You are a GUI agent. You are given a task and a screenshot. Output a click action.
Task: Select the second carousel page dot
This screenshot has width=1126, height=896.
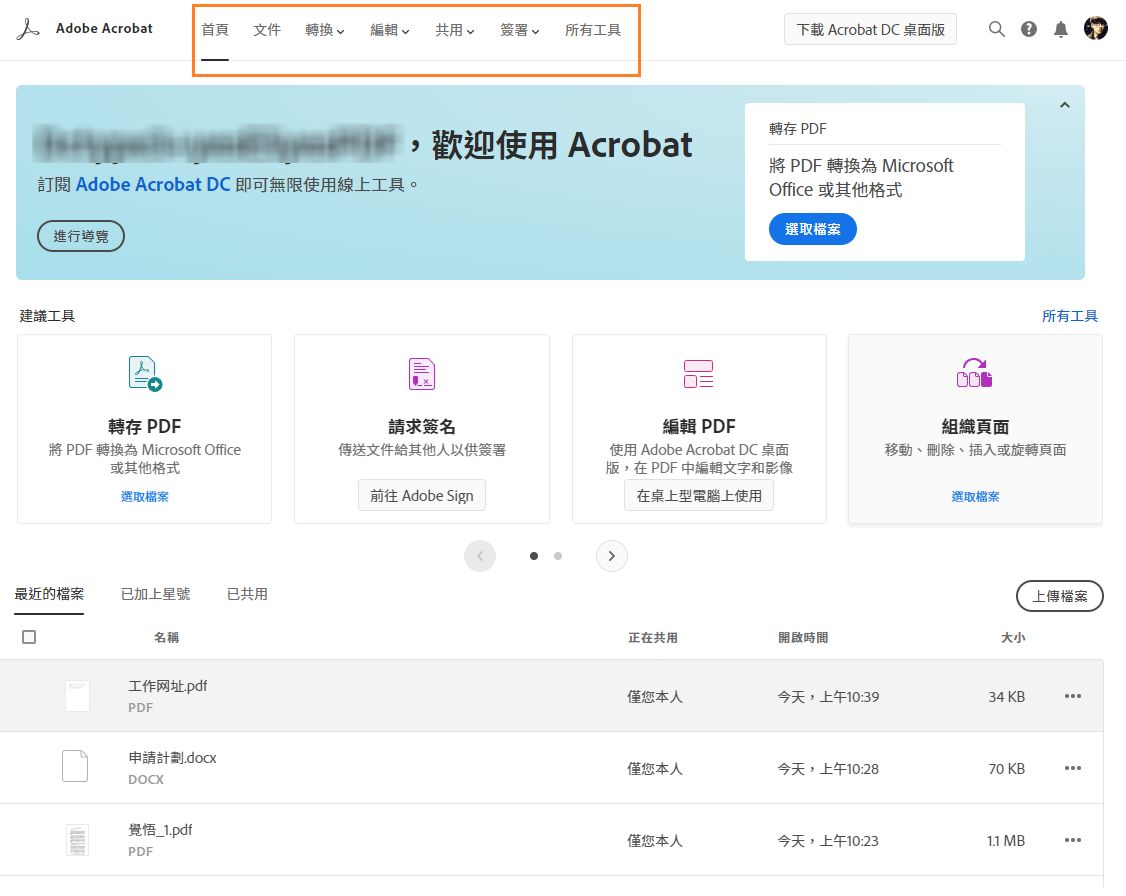click(558, 556)
